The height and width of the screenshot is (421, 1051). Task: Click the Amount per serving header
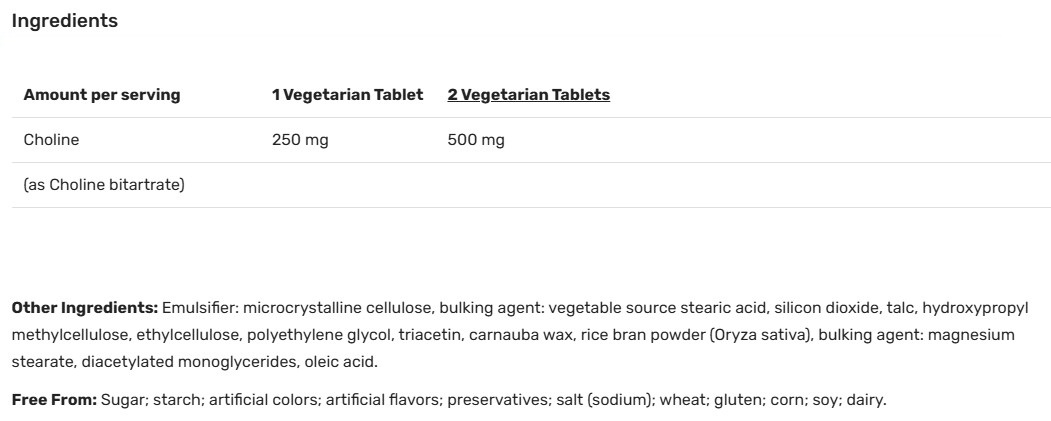tap(101, 95)
